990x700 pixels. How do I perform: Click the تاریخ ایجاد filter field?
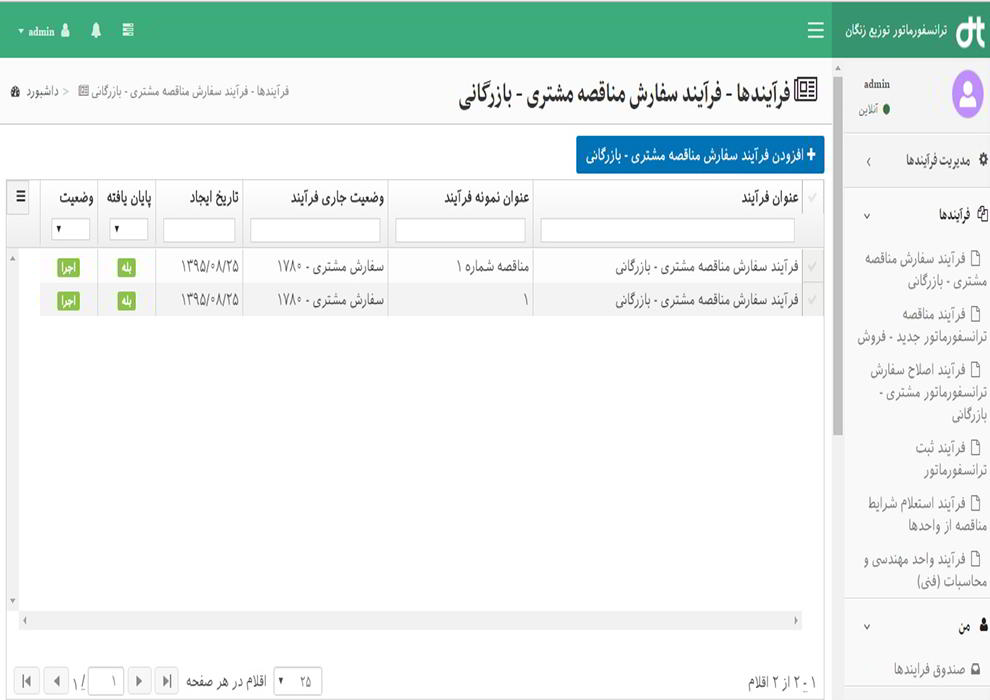pyautogui.click(x=199, y=230)
